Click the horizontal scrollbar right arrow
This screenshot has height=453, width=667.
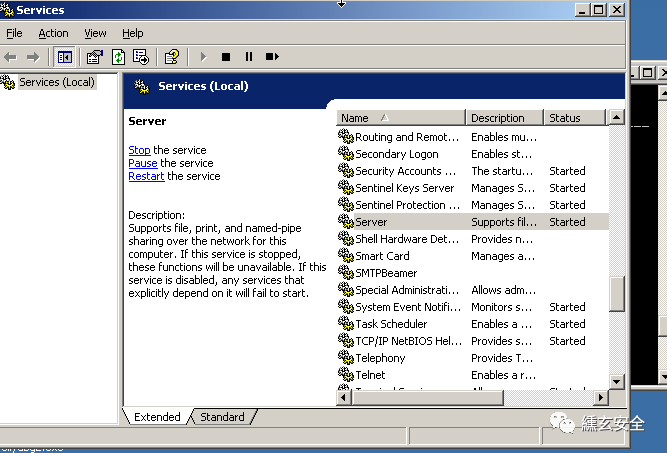coord(601,398)
